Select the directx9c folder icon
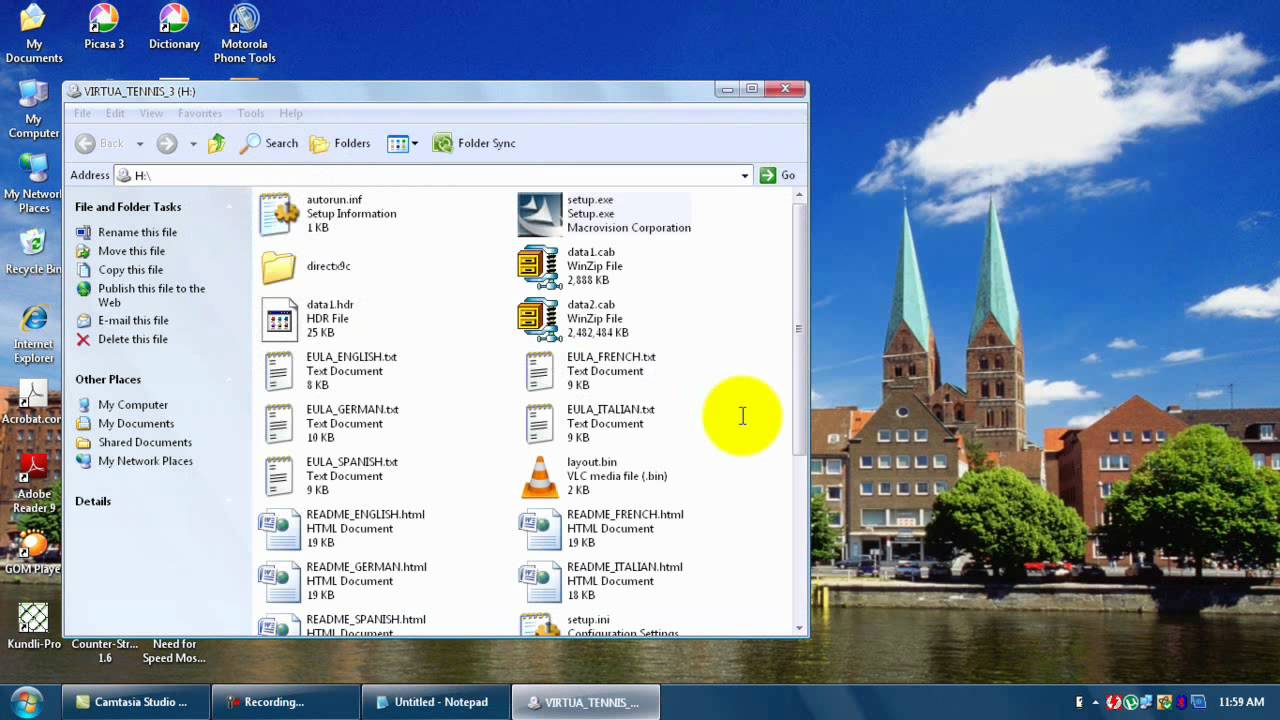Screen dimensions: 1280x720 (x=279, y=267)
